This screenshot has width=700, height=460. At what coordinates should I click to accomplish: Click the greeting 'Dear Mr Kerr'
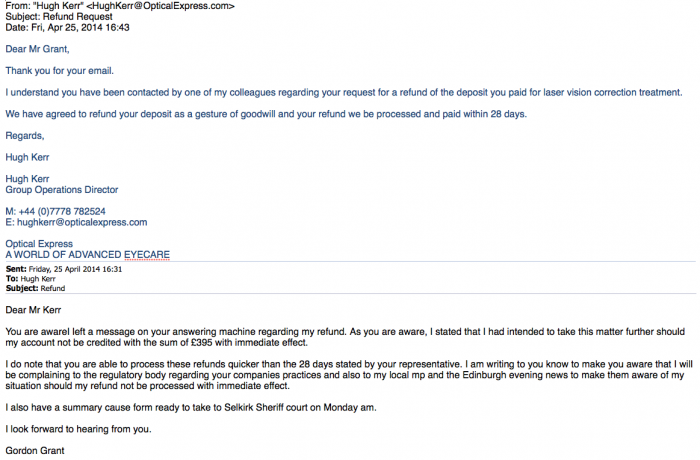pos(33,310)
